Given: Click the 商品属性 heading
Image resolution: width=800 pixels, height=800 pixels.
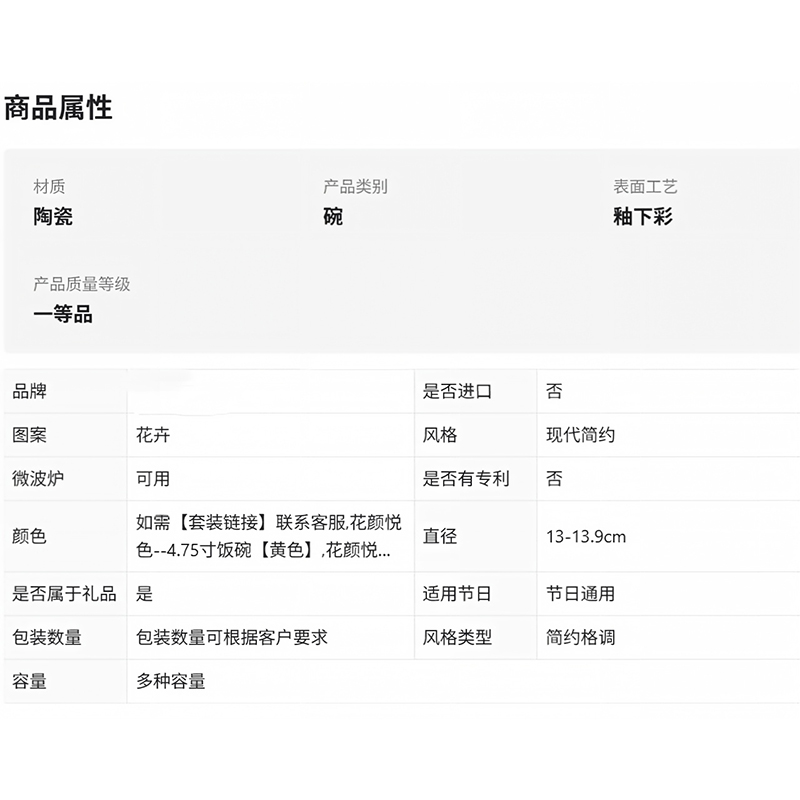Looking at the screenshot, I should [x=58, y=108].
